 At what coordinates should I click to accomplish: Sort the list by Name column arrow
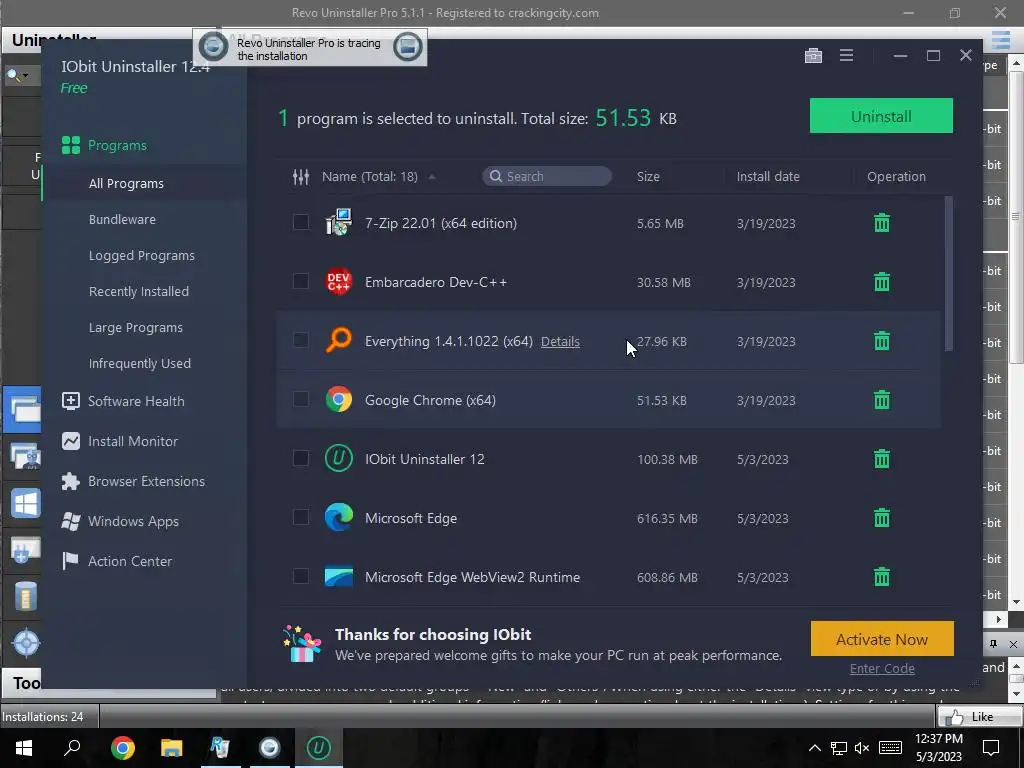(x=432, y=177)
